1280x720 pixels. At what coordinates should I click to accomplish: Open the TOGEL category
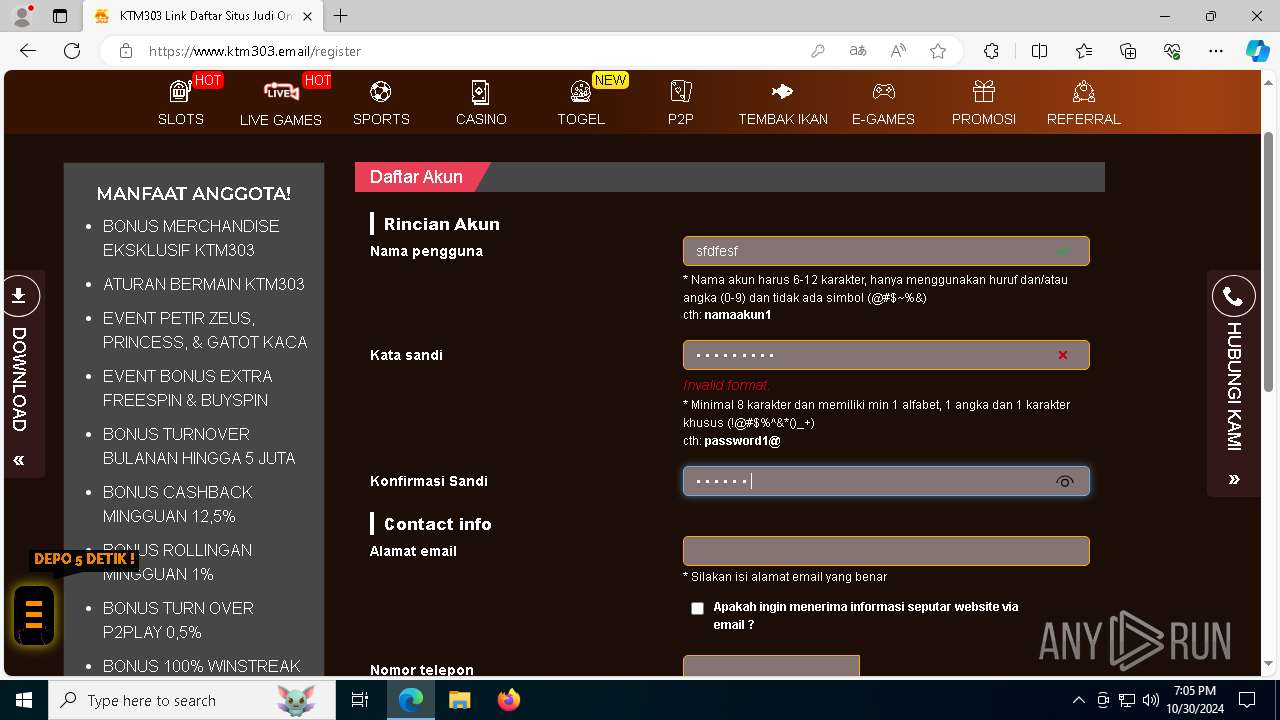(581, 103)
